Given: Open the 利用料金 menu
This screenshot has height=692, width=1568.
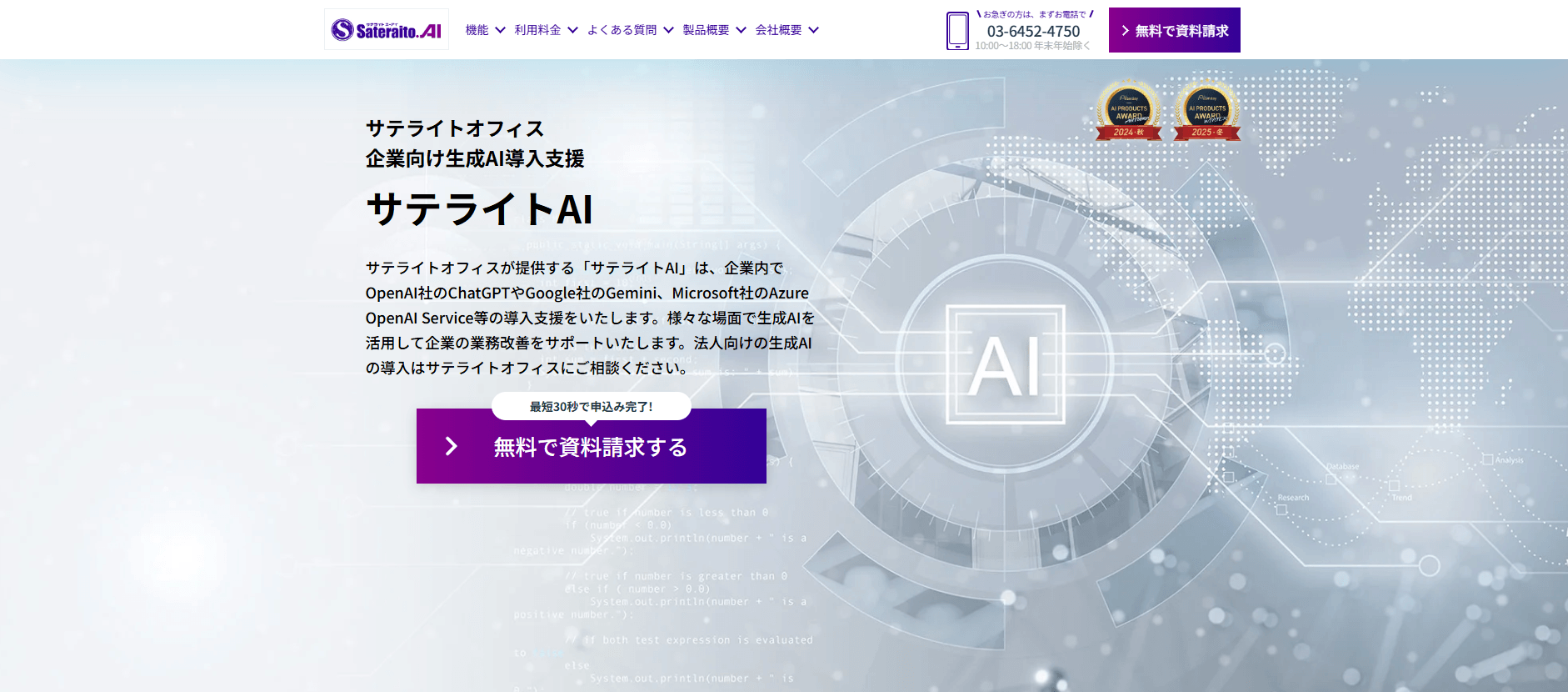Looking at the screenshot, I should tap(537, 30).
